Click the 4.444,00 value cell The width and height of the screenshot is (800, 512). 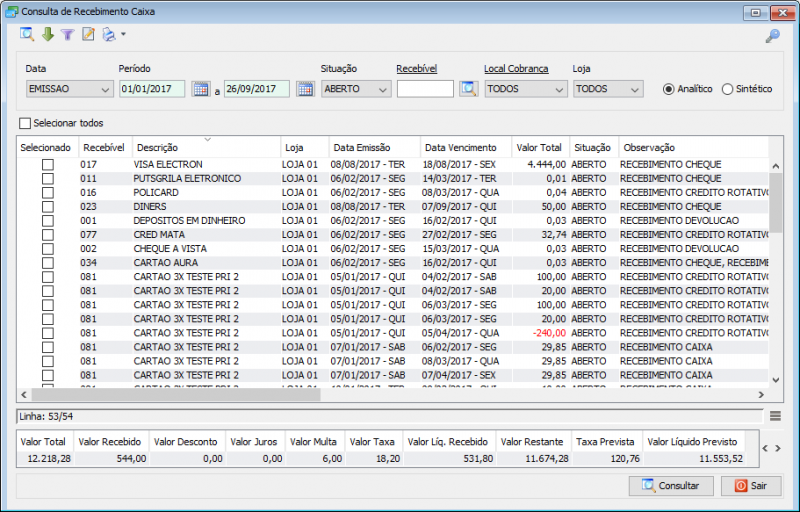[541, 164]
